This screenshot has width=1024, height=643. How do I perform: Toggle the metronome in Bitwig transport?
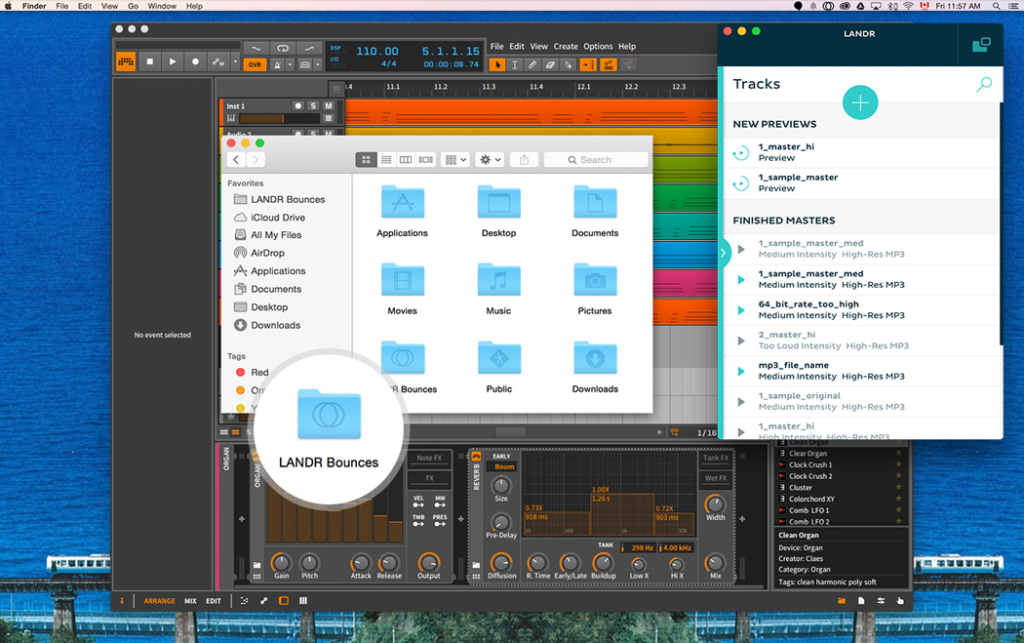point(278,65)
